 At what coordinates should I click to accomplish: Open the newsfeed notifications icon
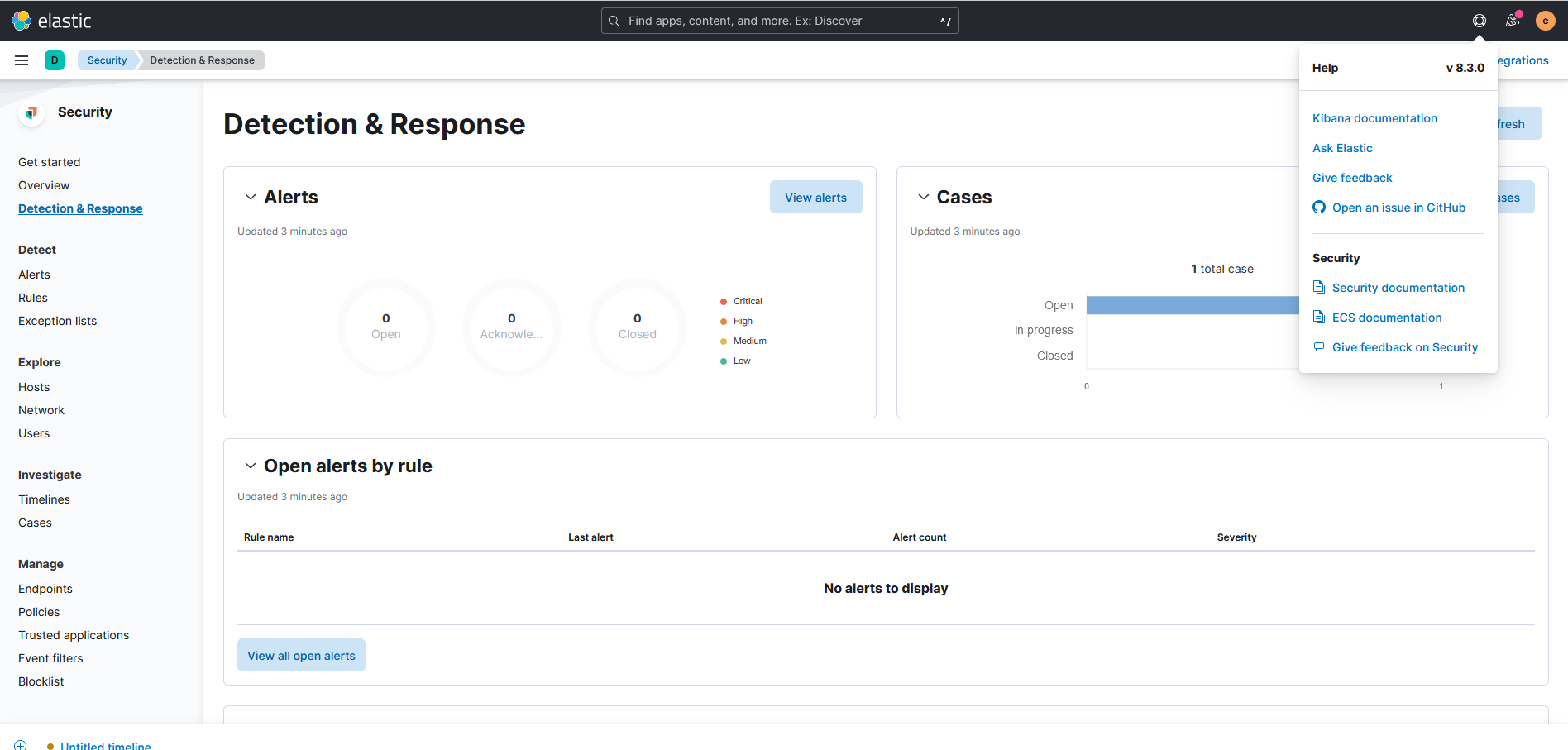tap(1513, 21)
